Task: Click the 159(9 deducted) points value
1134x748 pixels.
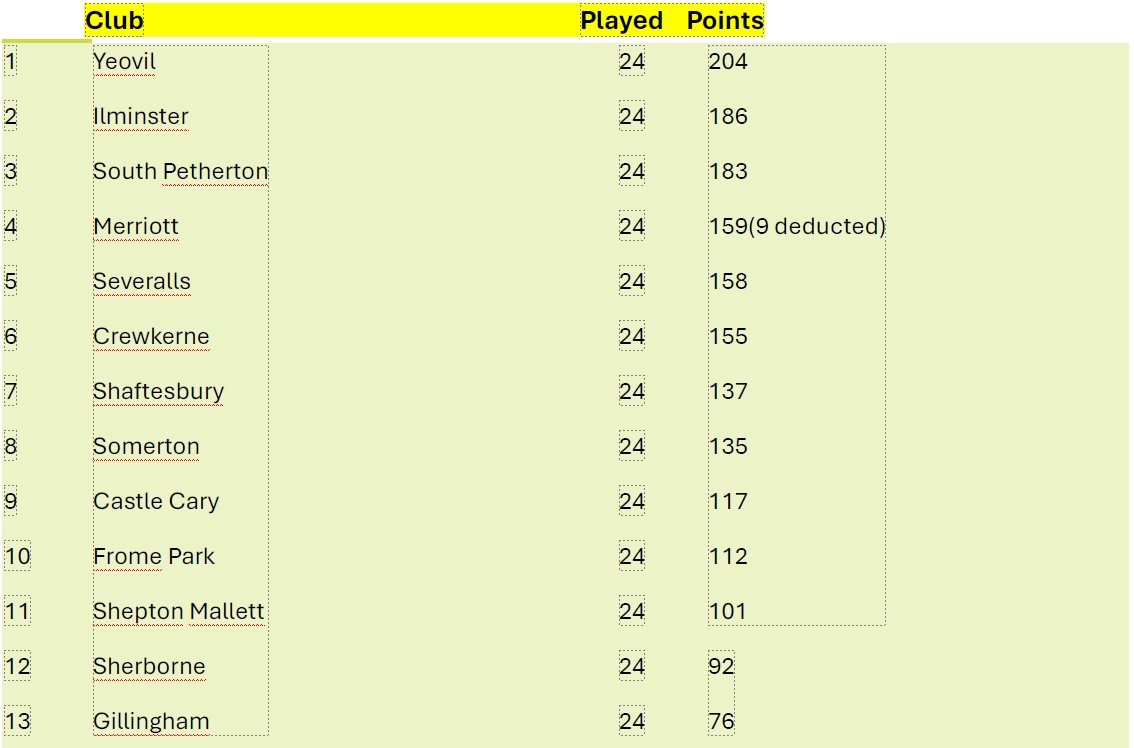Action: click(797, 227)
